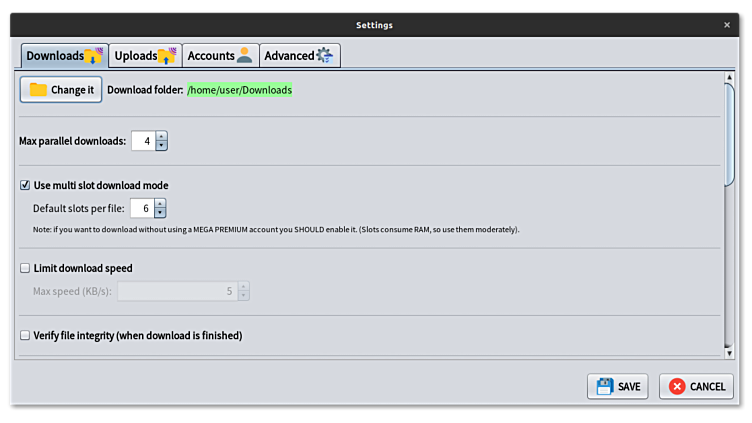
Task: Close the Settings window
Action: click(x=727, y=25)
